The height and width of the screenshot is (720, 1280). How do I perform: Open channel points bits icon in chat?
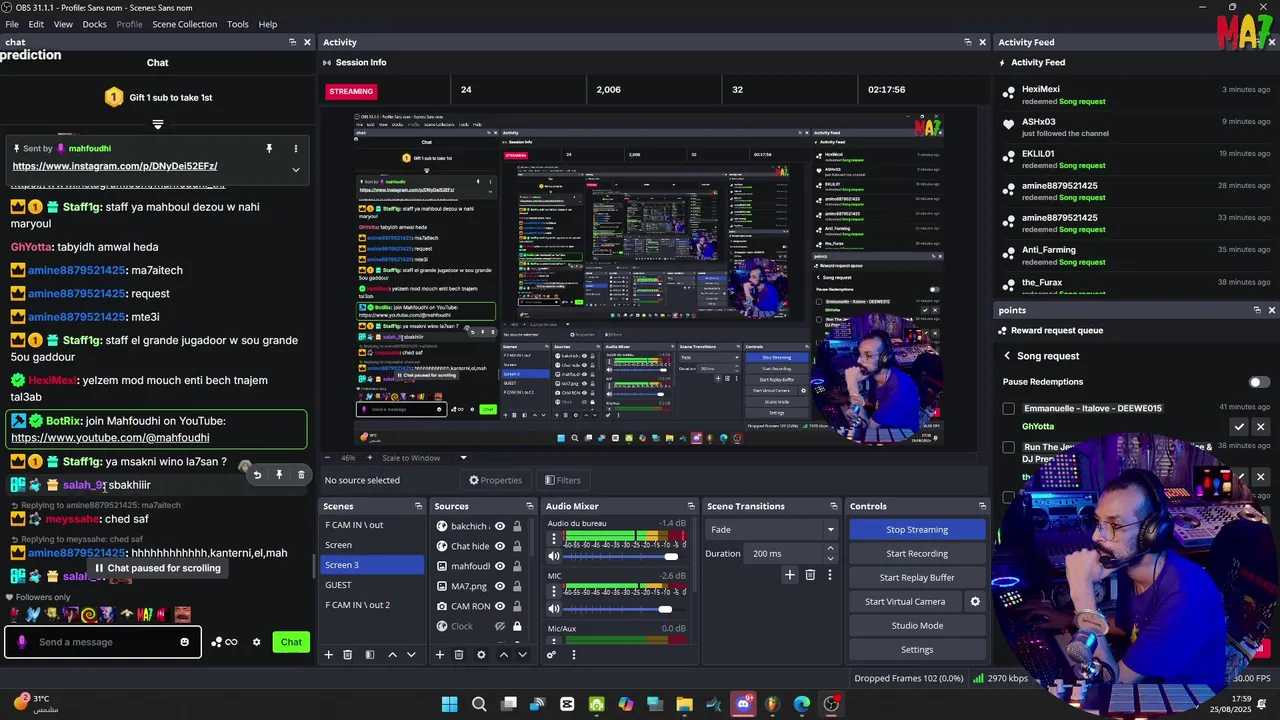pos(224,642)
